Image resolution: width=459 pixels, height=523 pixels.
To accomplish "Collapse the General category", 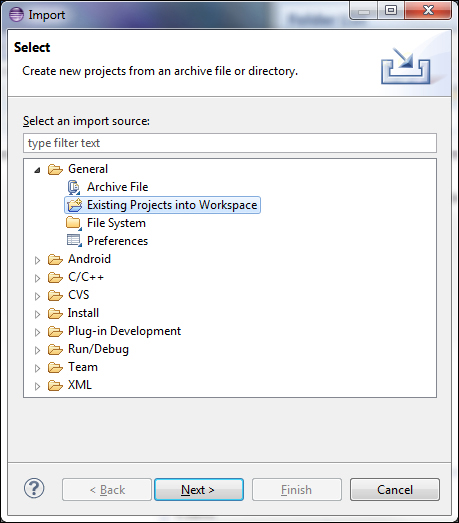I will (37, 170).
